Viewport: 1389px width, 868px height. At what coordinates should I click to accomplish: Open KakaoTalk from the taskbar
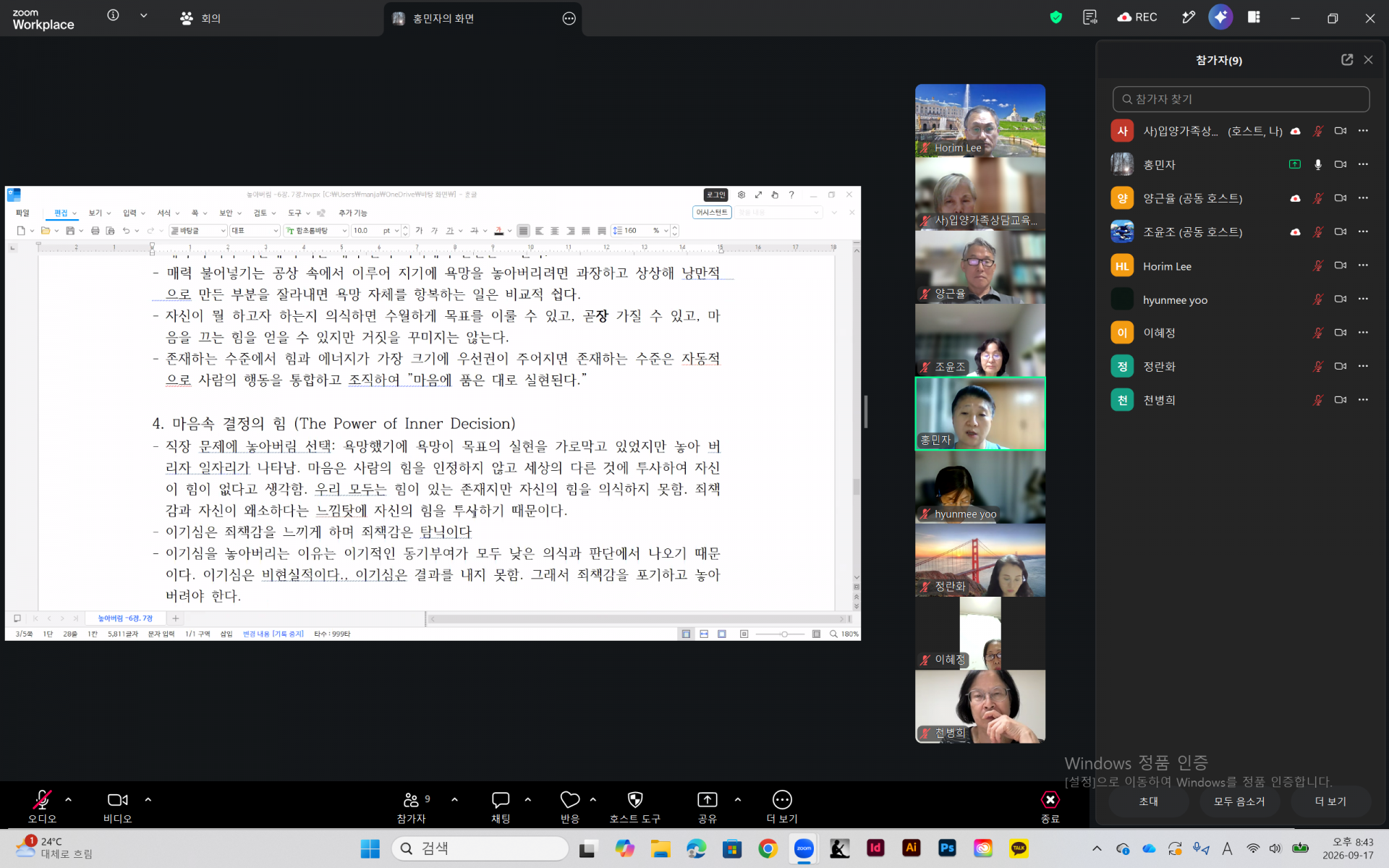[x=1019, y=848]
